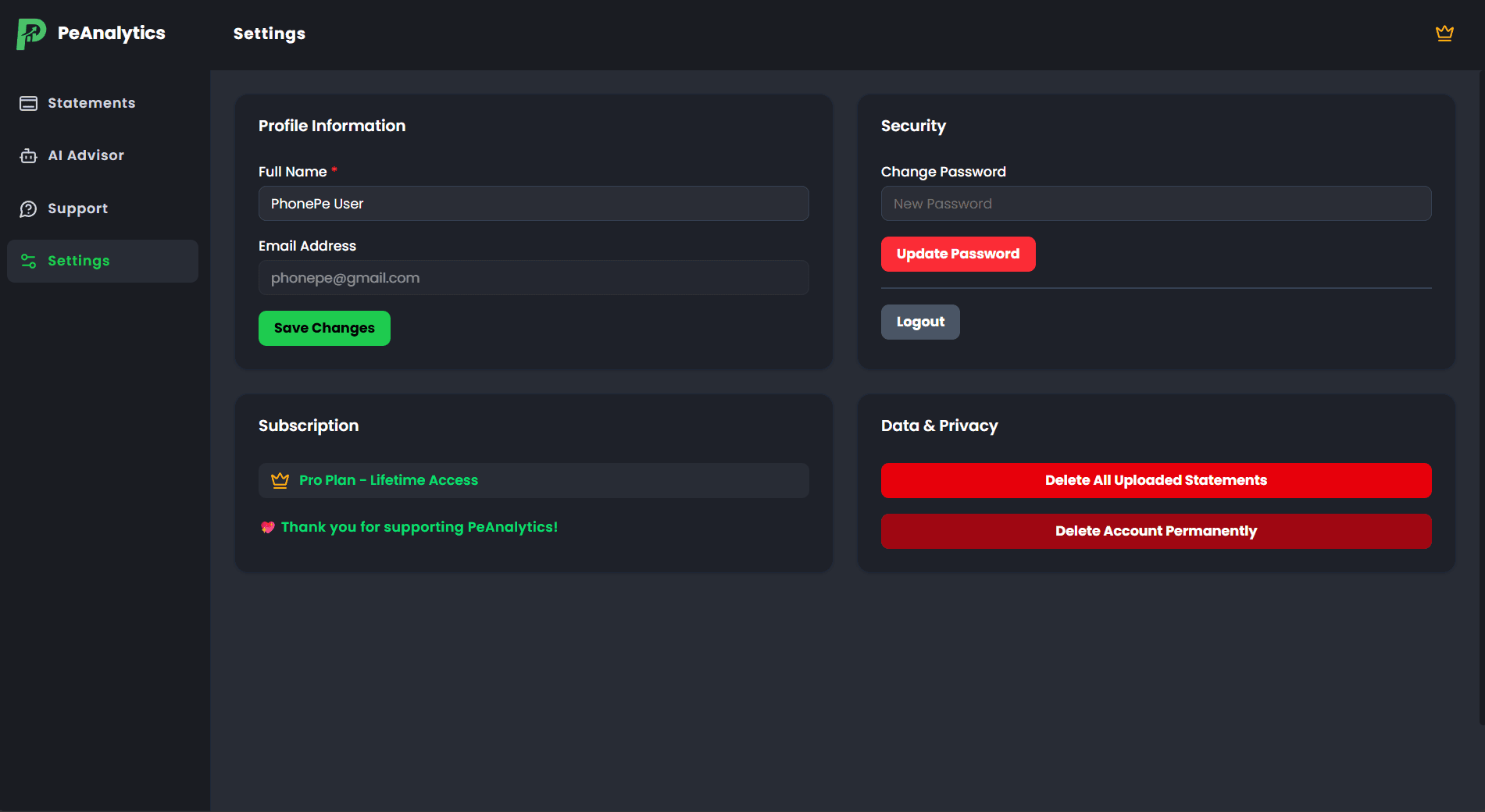This screenshot has height=812, width=1485.
Task: Open the Support section
Action: coord(77,208)
